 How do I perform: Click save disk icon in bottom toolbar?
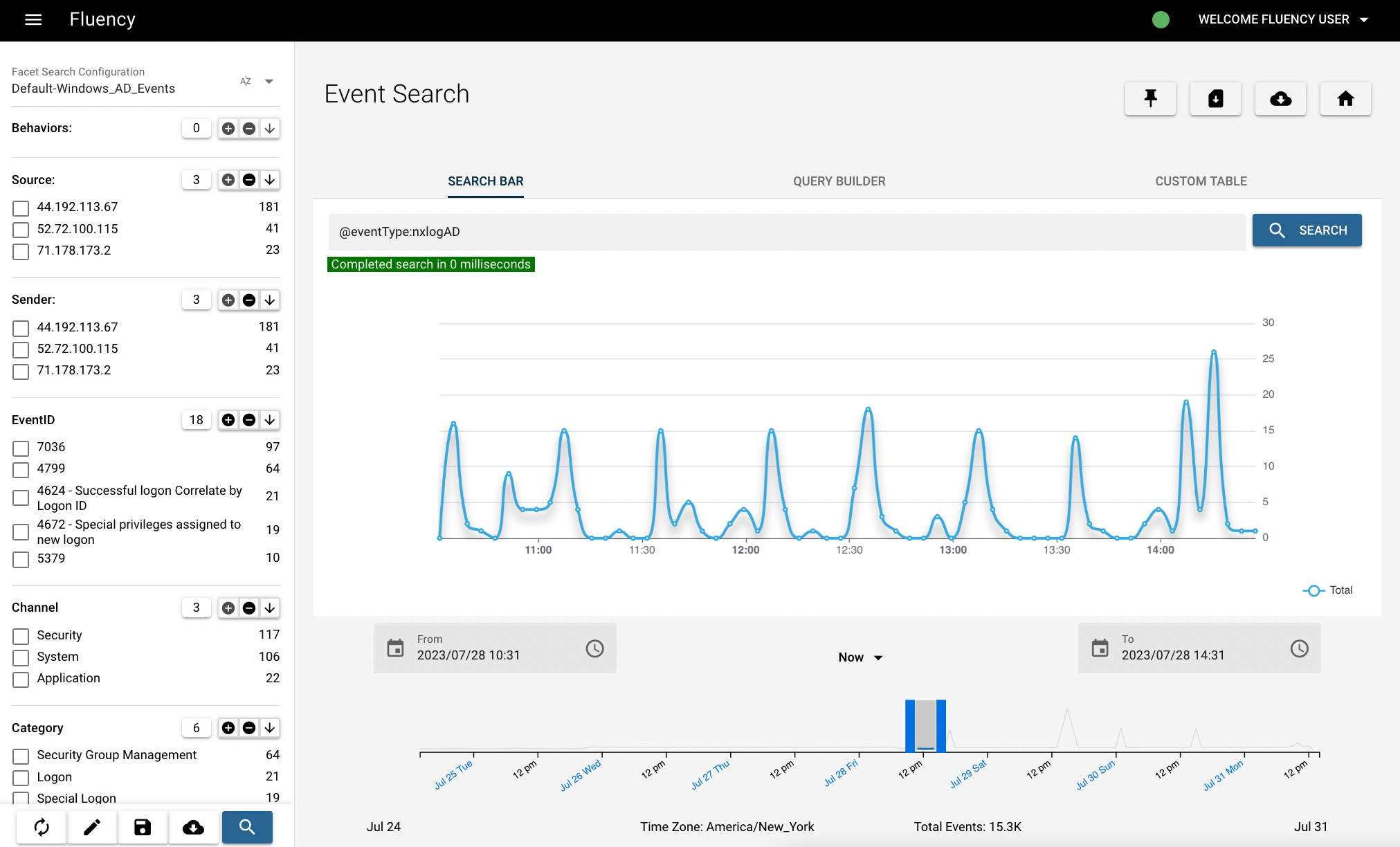[143, 827]
